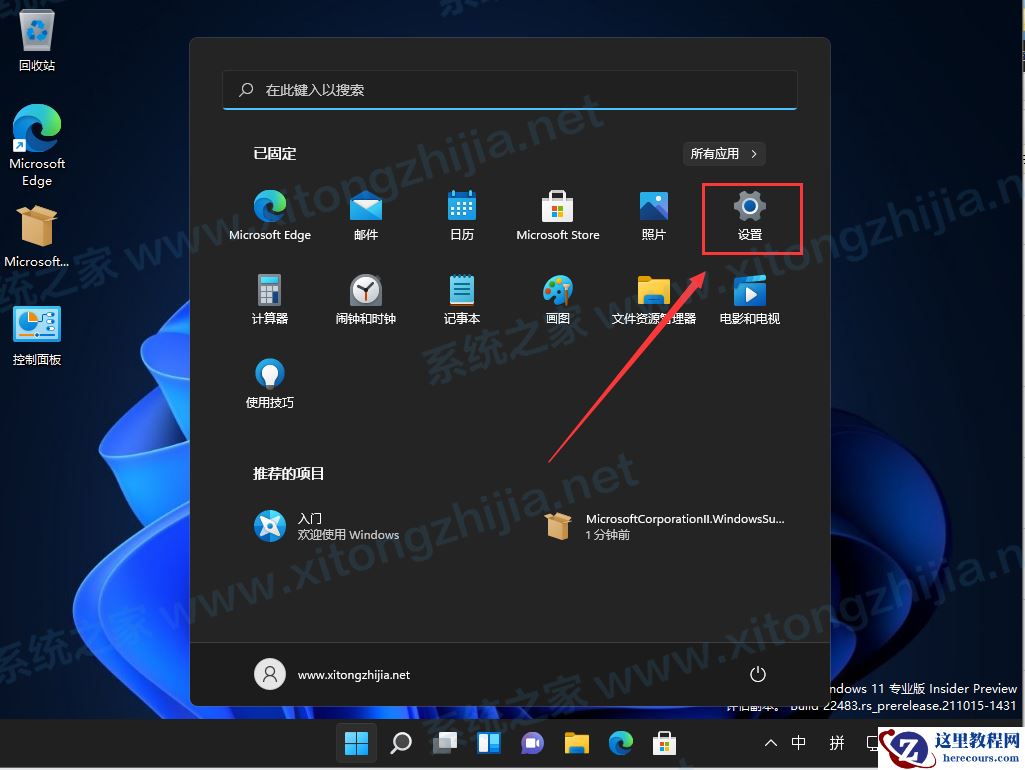This screenshot has height=770, width=1025.
Task: Open the power options menu
Action: [x=757, y=674]
